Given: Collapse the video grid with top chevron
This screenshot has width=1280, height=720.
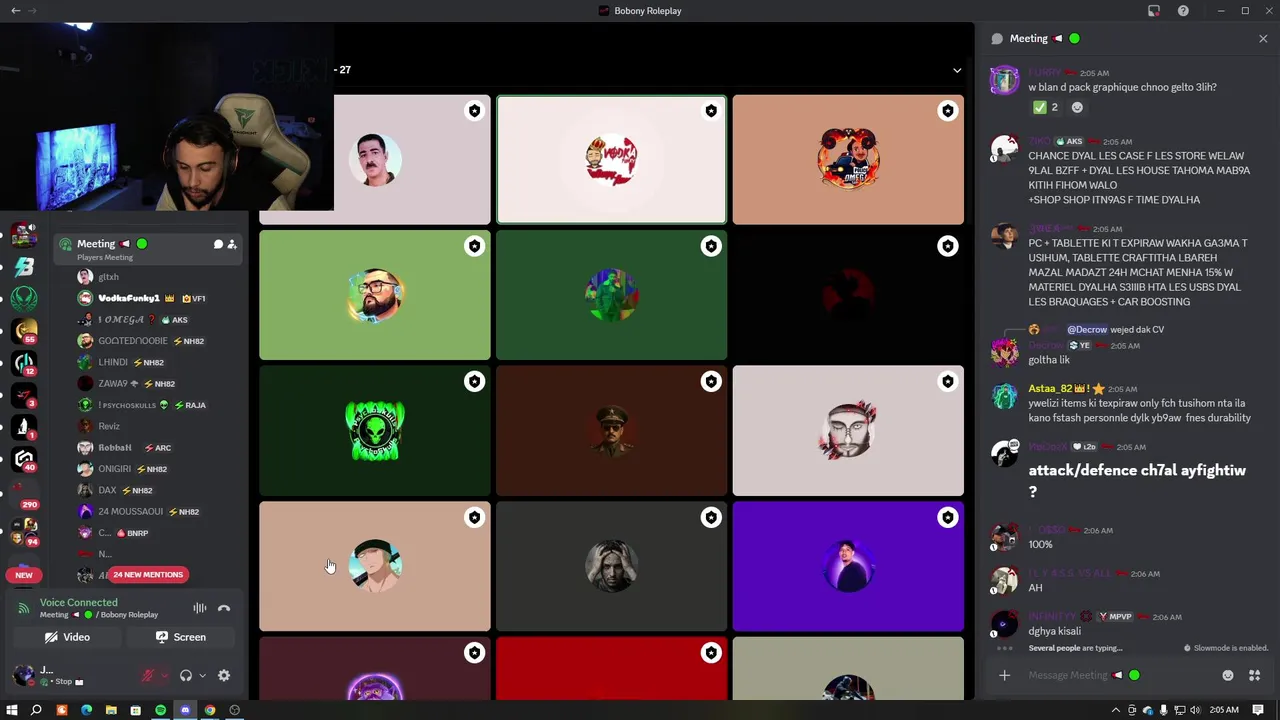Looking at the screenshot, I should tap(957, 70).
